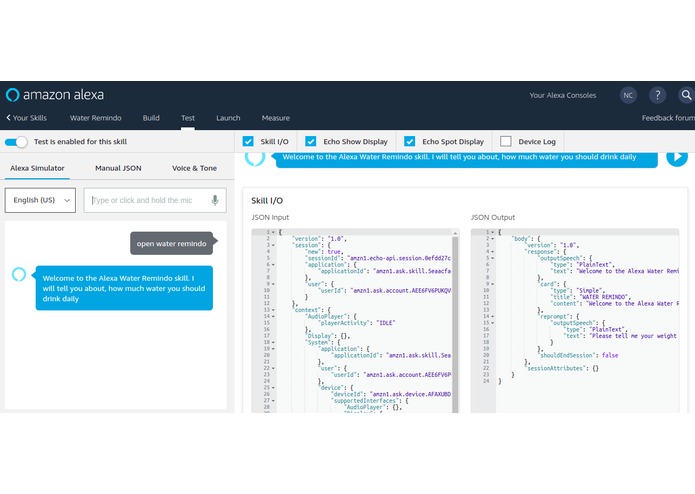This screenshot has height=494, width=695.
Task: Click the JSON Input vertical scrollbar
Action: pos(455,323)
